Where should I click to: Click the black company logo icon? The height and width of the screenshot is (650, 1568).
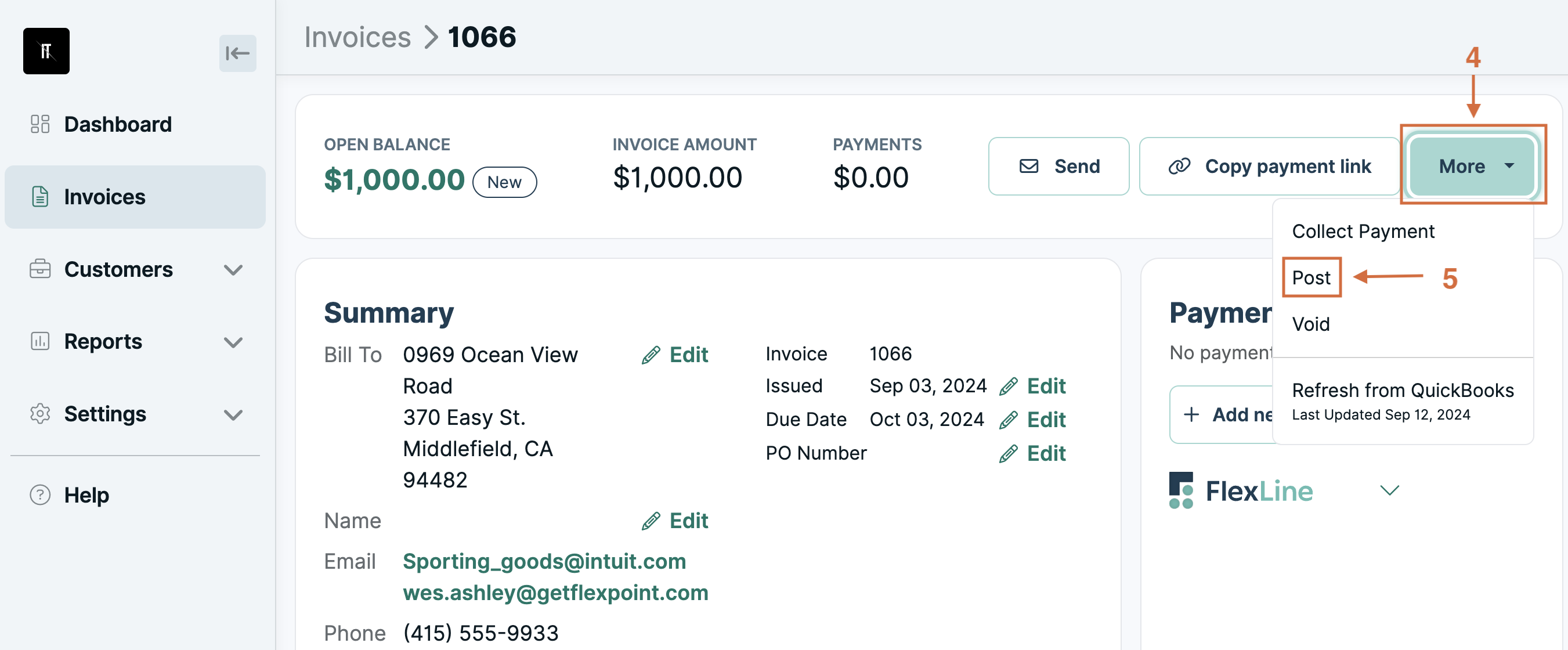46,51
